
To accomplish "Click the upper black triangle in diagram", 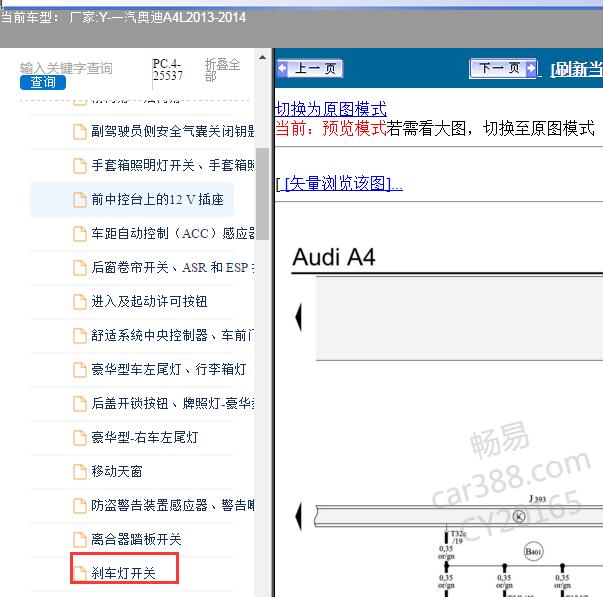I will point(298,317).
